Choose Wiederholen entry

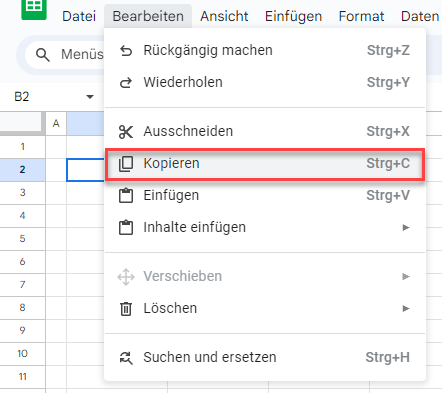coord(265,82)
